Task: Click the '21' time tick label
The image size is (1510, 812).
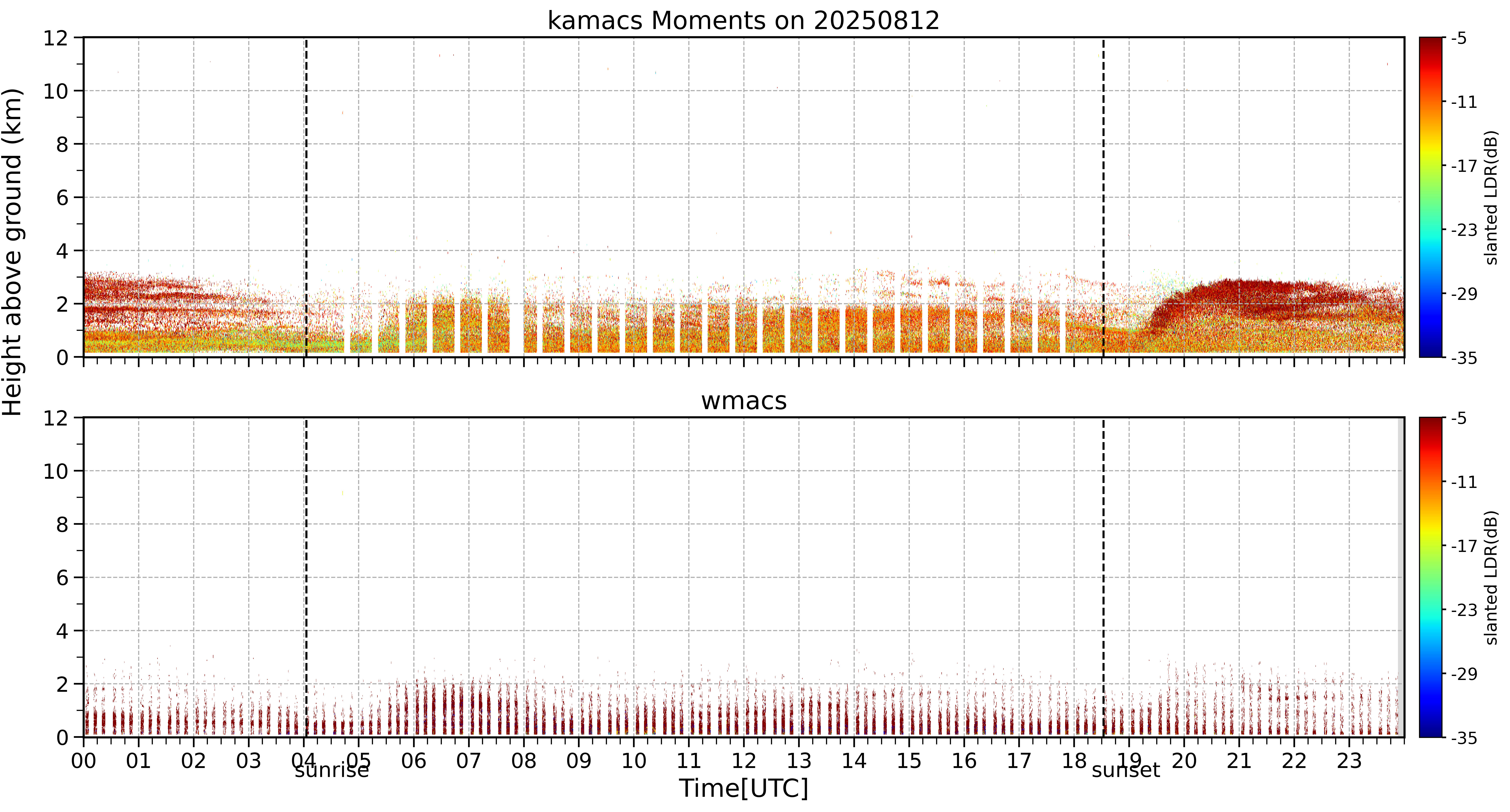Action: (x=1239, y=761)
